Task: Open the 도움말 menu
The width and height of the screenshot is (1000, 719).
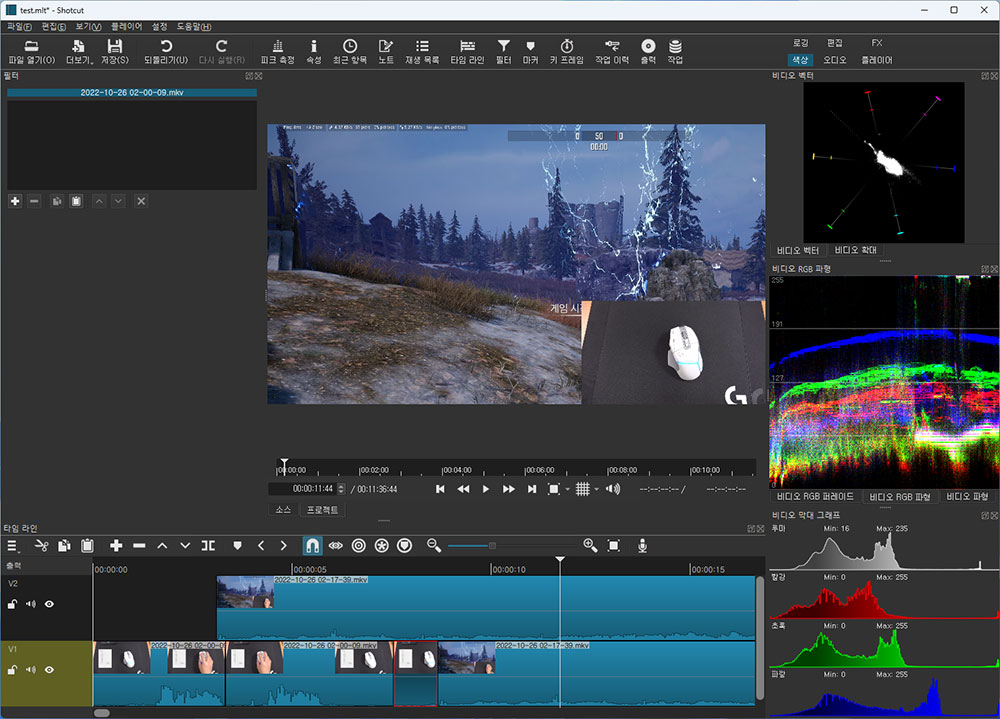Action: point(194,27)
